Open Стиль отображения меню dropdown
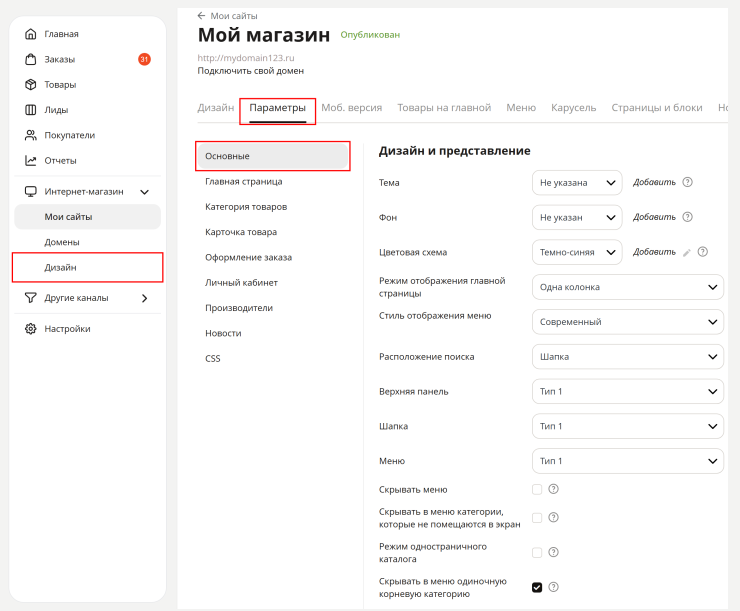This screenshot has height=611, width=740. (628, 322)
